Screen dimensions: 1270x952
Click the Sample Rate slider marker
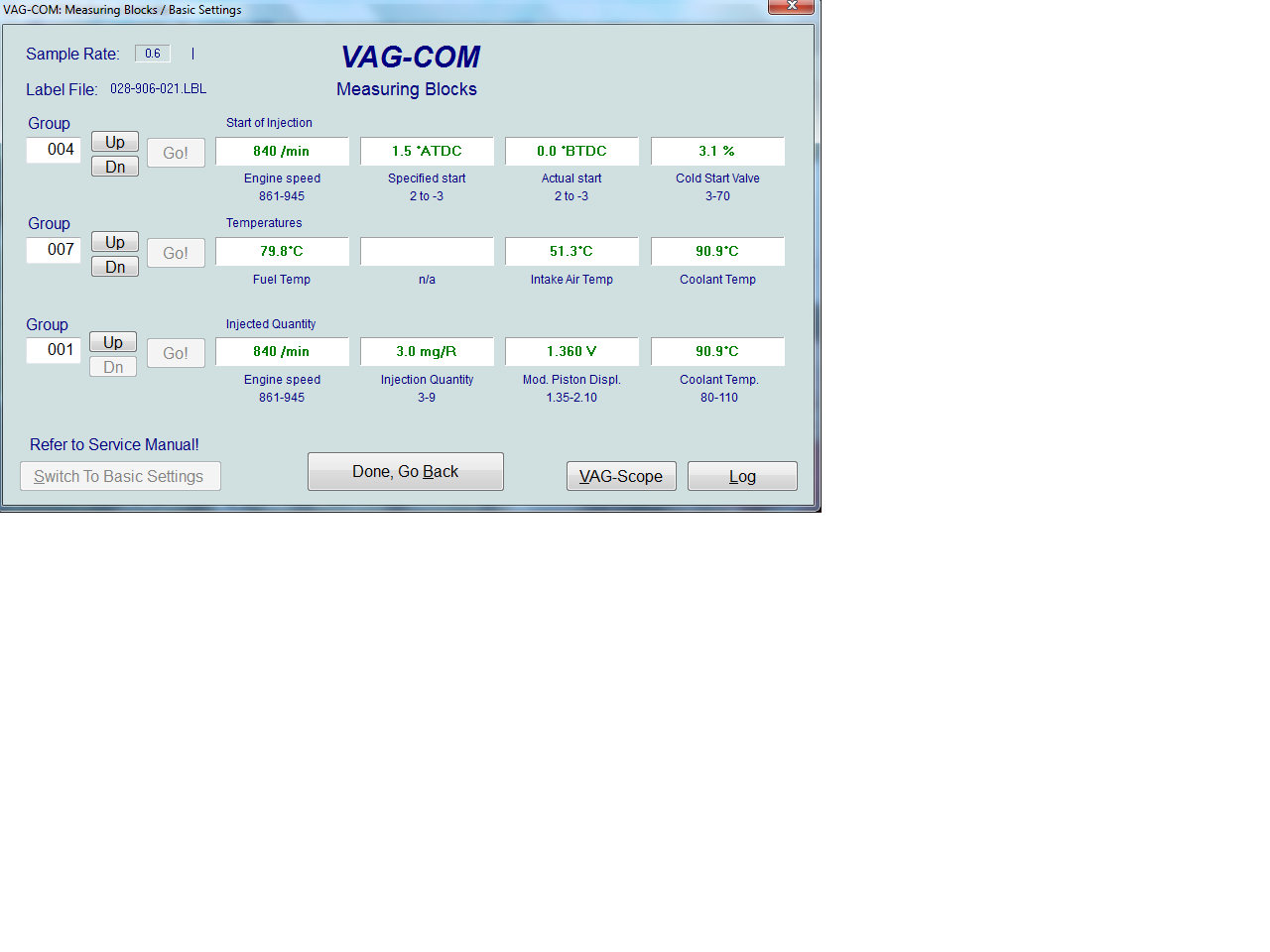(x=192, y=54)
